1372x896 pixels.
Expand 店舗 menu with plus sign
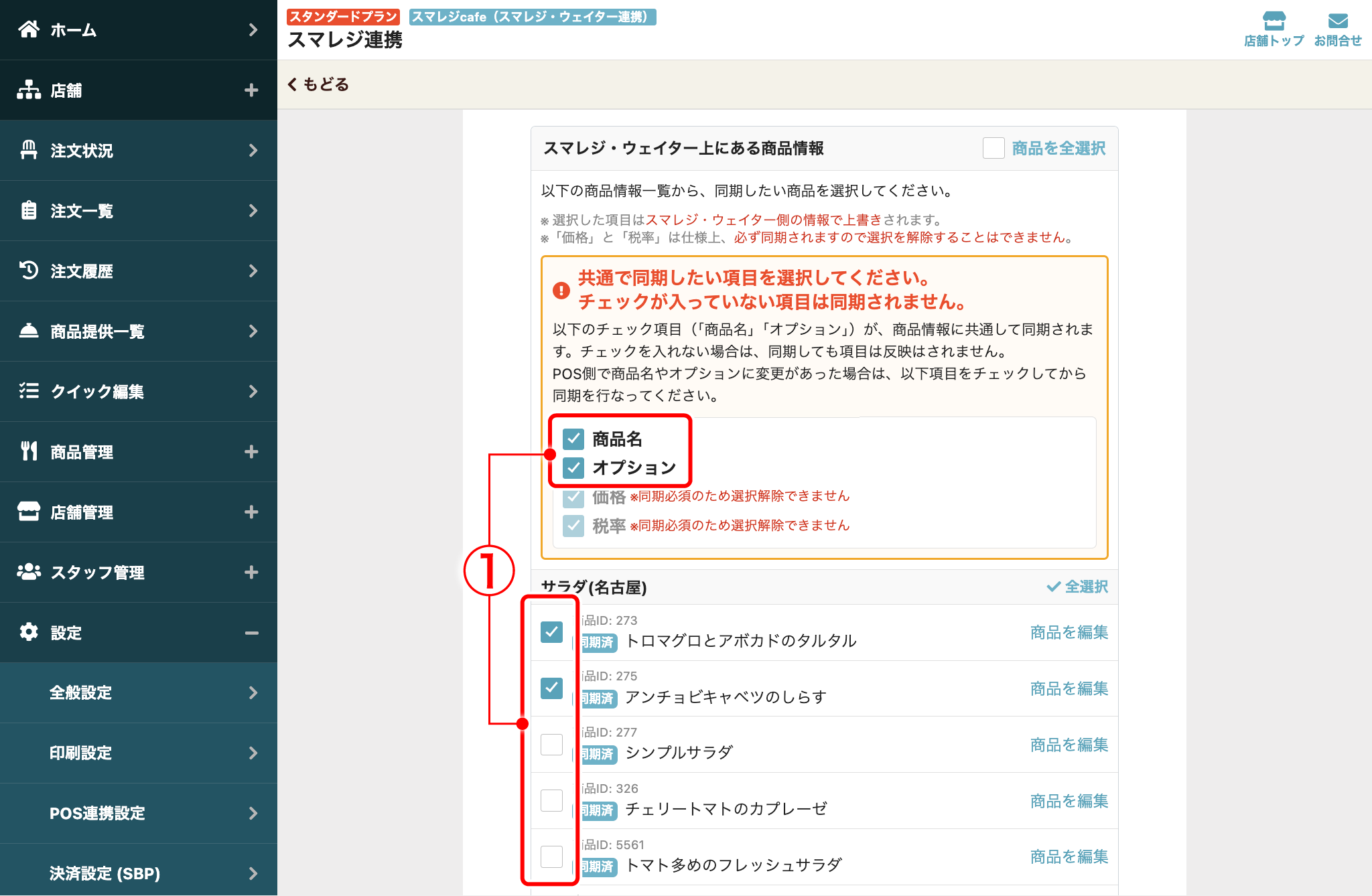(251, 90)
